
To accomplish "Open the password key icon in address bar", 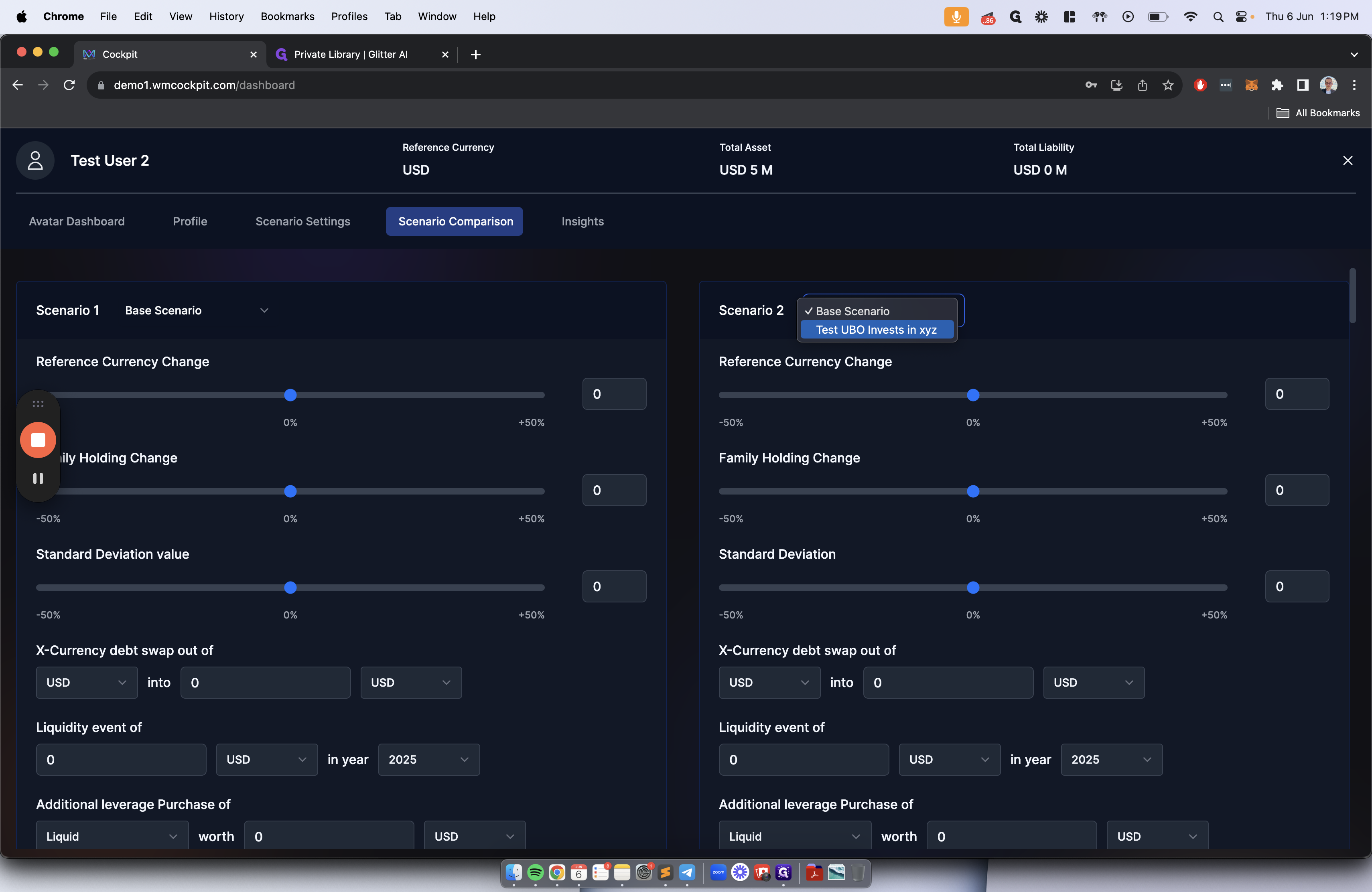I will click(1091, 85).
